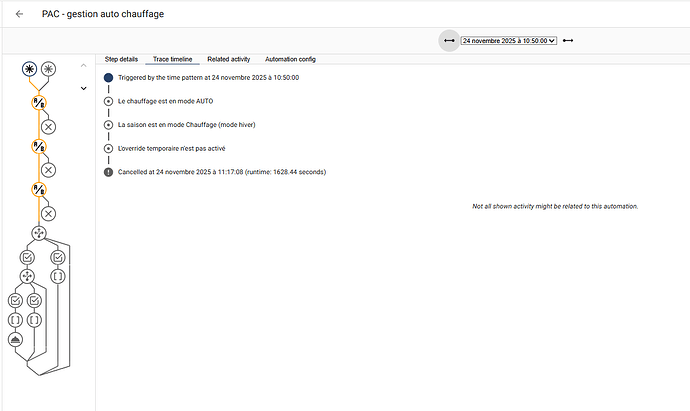Select the second bottom-level check condition node
This screenshot has width=690, height=411.
tap(34, 301)
